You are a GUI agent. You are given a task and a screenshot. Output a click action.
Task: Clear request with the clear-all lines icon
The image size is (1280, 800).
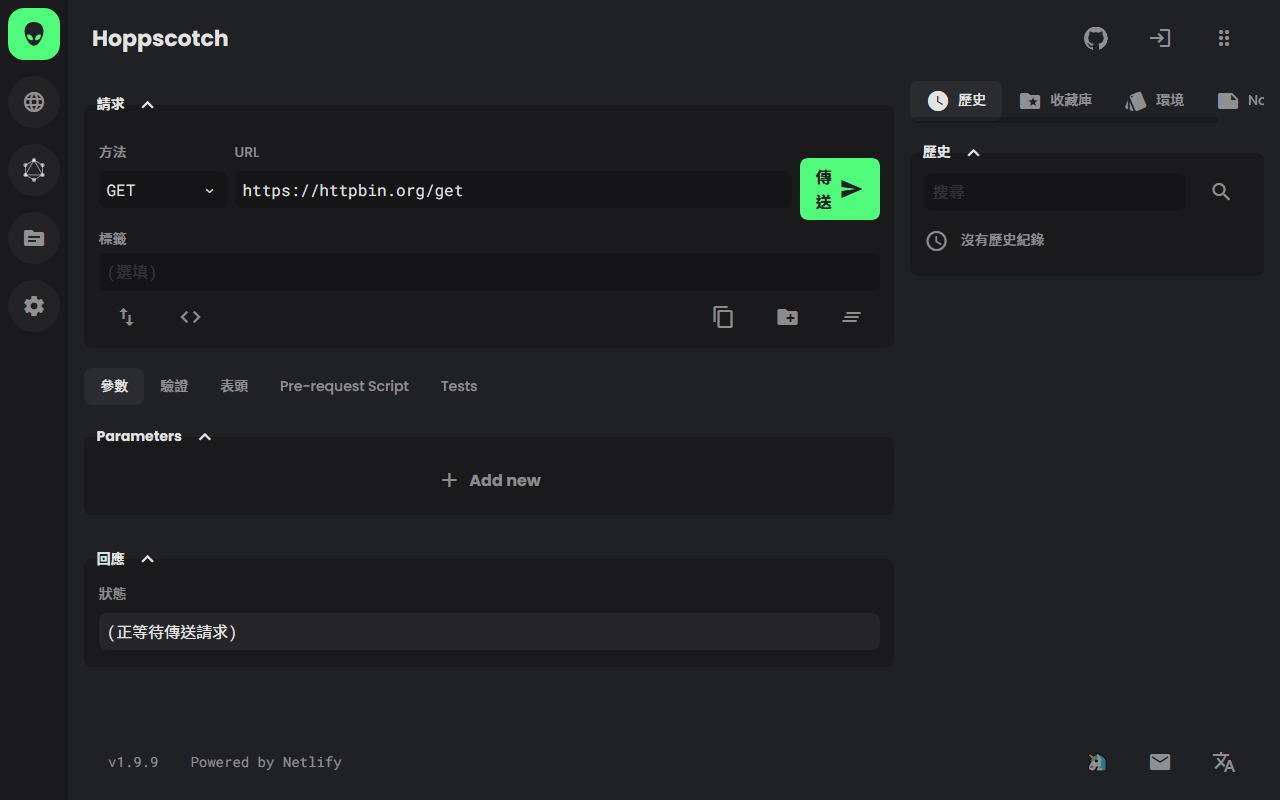coord(851,317)
